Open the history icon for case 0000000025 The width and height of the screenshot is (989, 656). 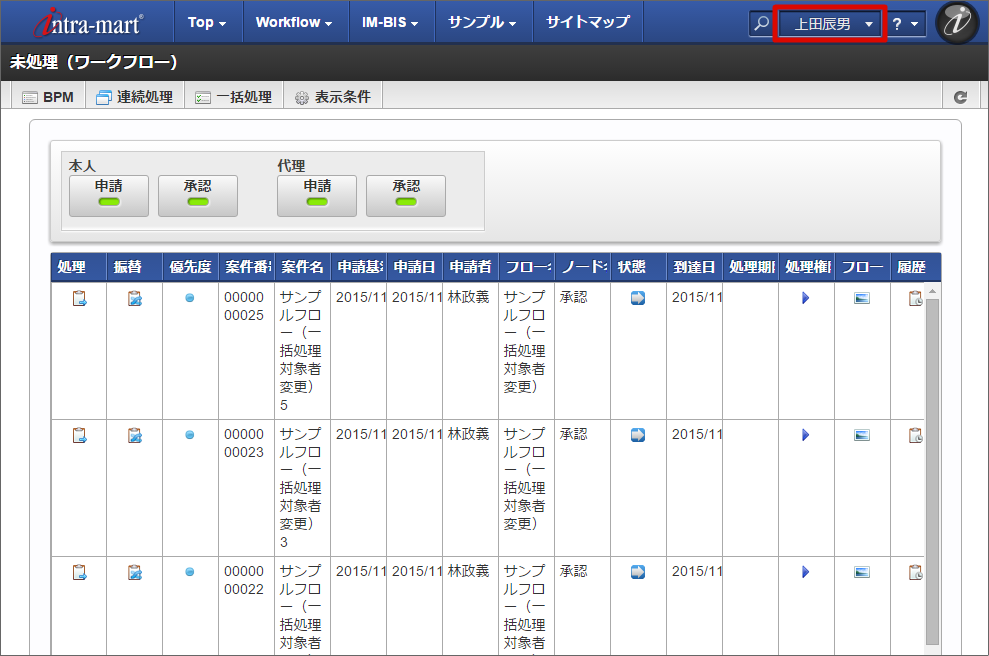point(915,298)
